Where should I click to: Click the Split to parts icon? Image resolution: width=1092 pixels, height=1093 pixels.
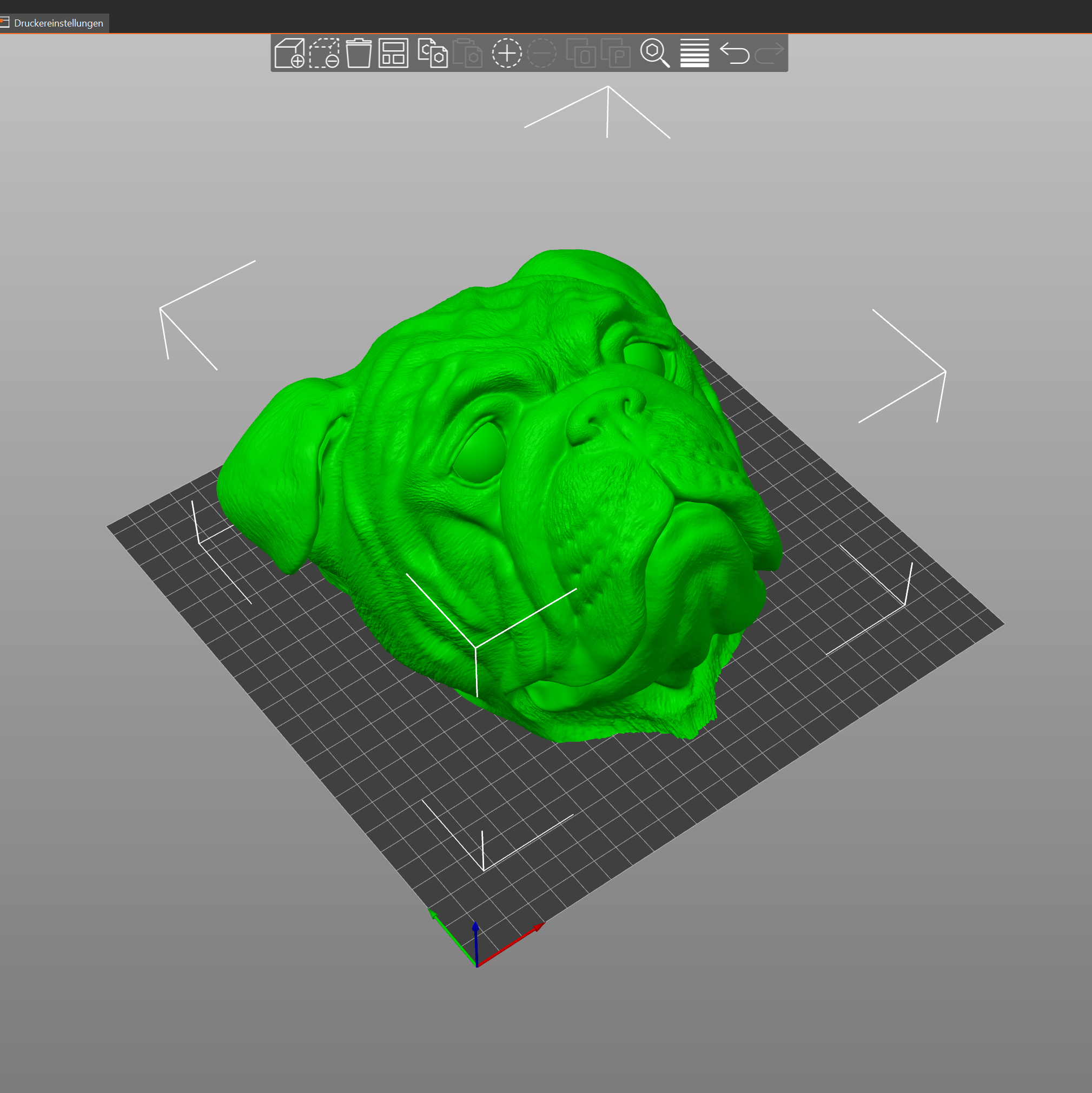click(616, 53)
